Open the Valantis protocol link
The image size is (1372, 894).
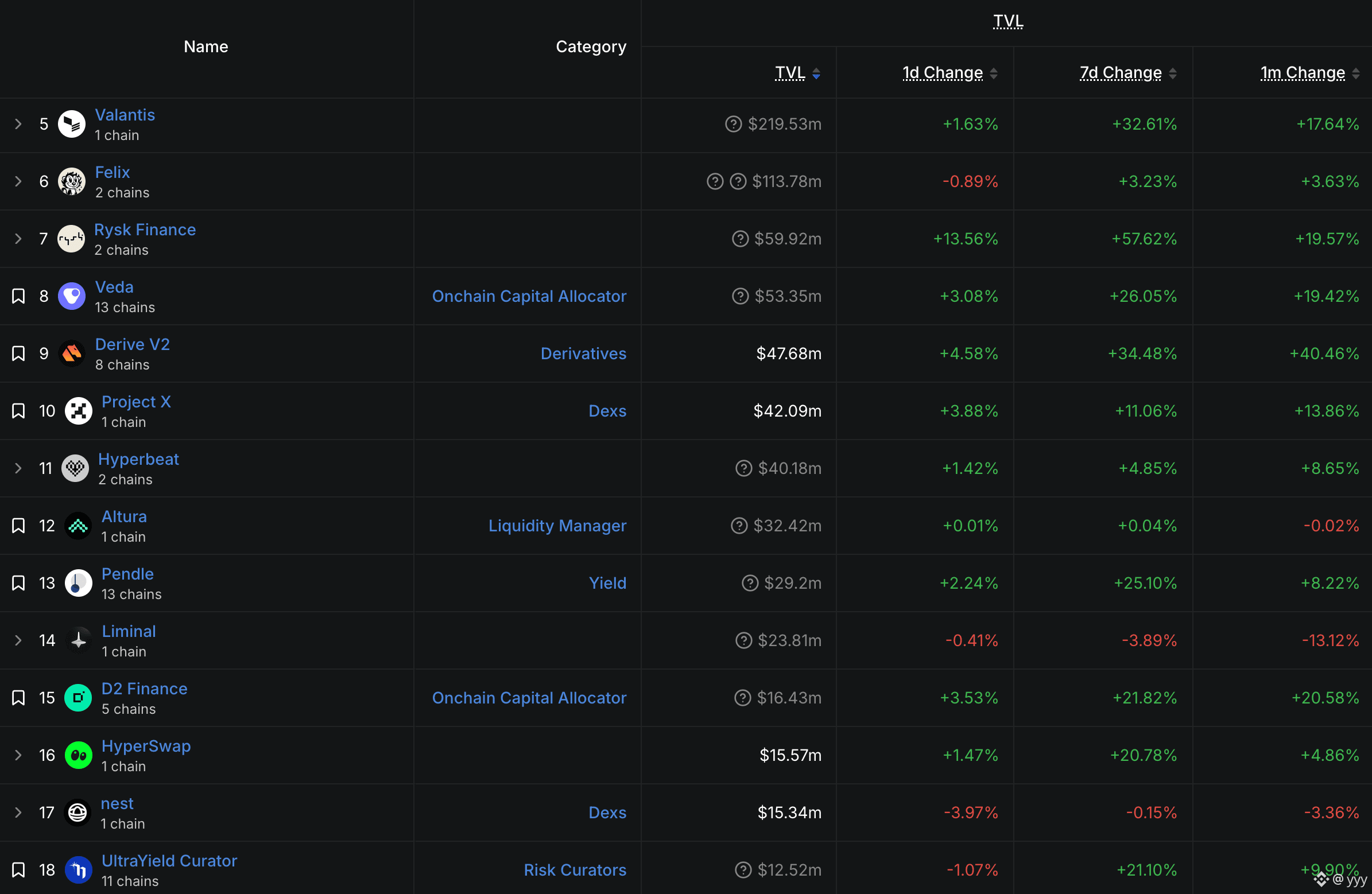pyautogui.click(x=125, y=115)
